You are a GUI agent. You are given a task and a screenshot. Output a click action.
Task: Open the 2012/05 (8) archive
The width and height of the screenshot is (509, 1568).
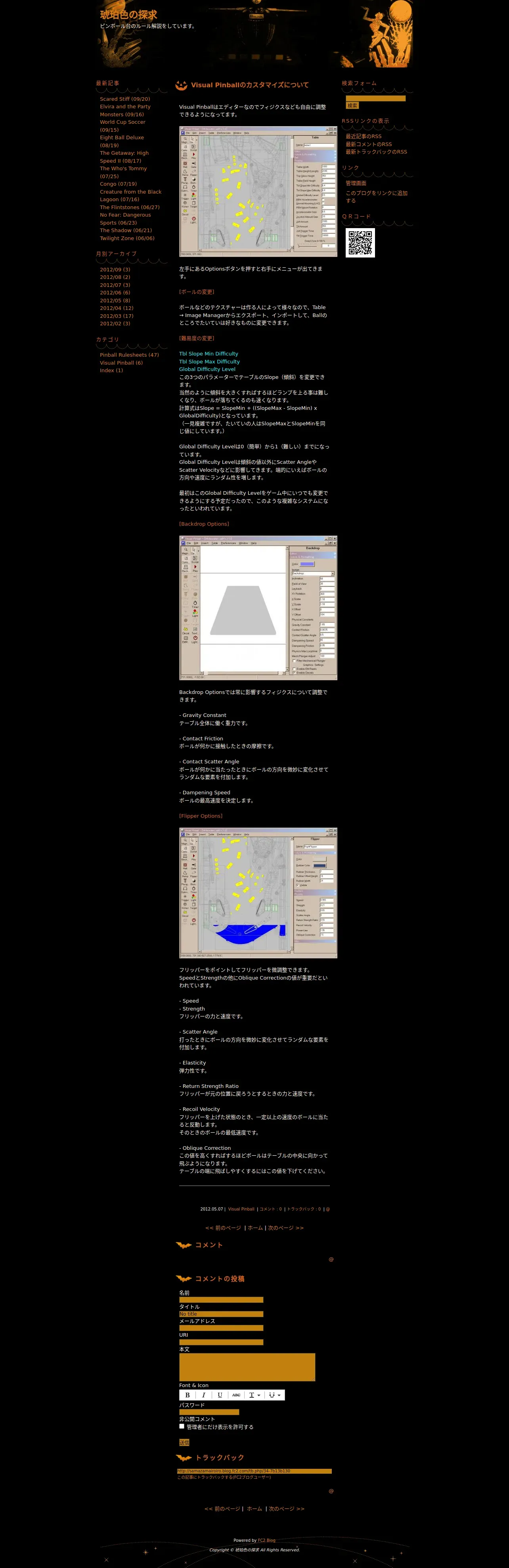115,300
